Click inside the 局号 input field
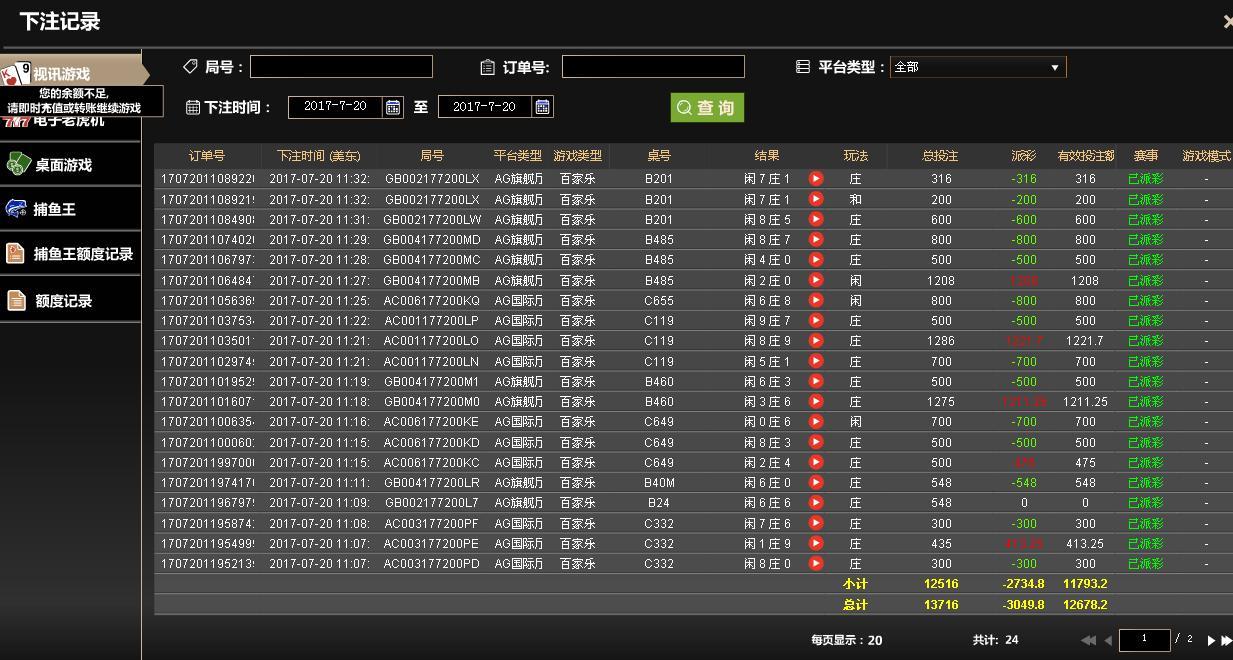Viewport: 1233px width, 660px height. click(x=340, y=66)
